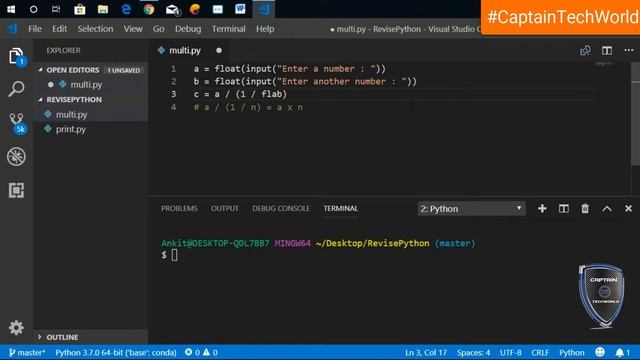Open notifications bell in status bar
Image resolution: width=640 pixels, height=360 pixels.
tap(622, 352)
